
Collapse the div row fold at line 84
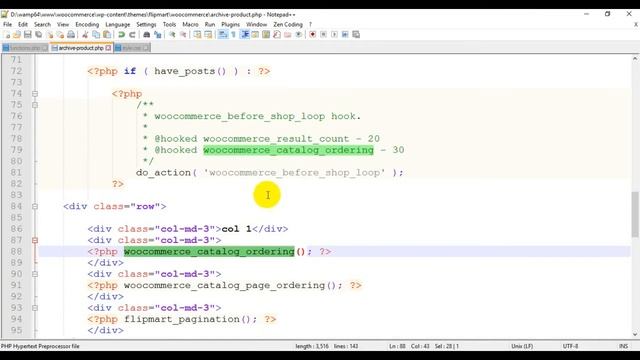tap(35, 207)
